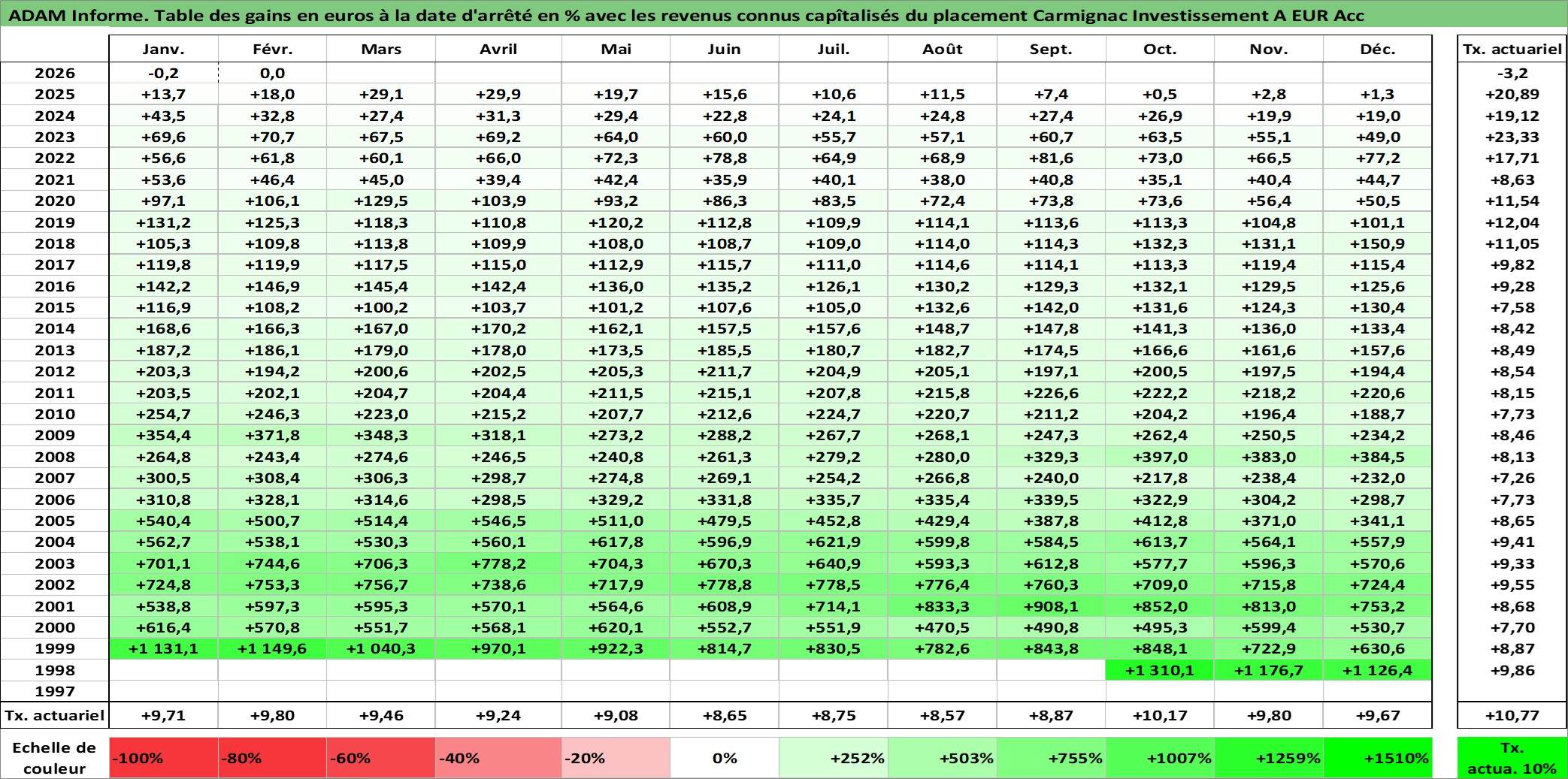The image size is (1568, 779).
Task: Click the "1998" year row label
Action: click(55, 670)
